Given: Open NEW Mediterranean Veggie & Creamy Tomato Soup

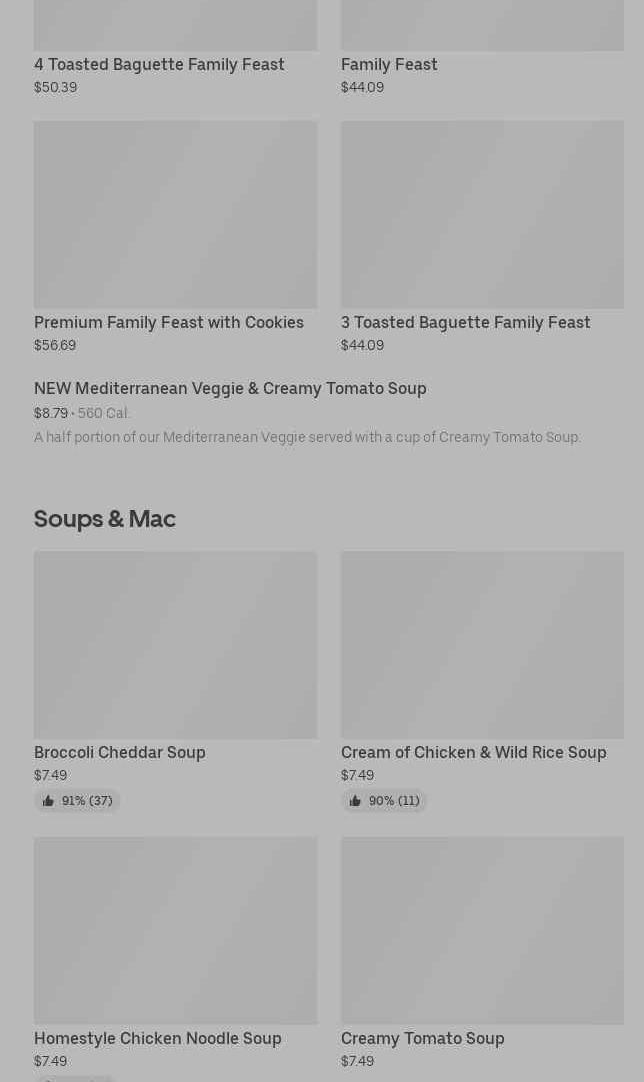Looking at the screenshot, I should click(230, 388).
